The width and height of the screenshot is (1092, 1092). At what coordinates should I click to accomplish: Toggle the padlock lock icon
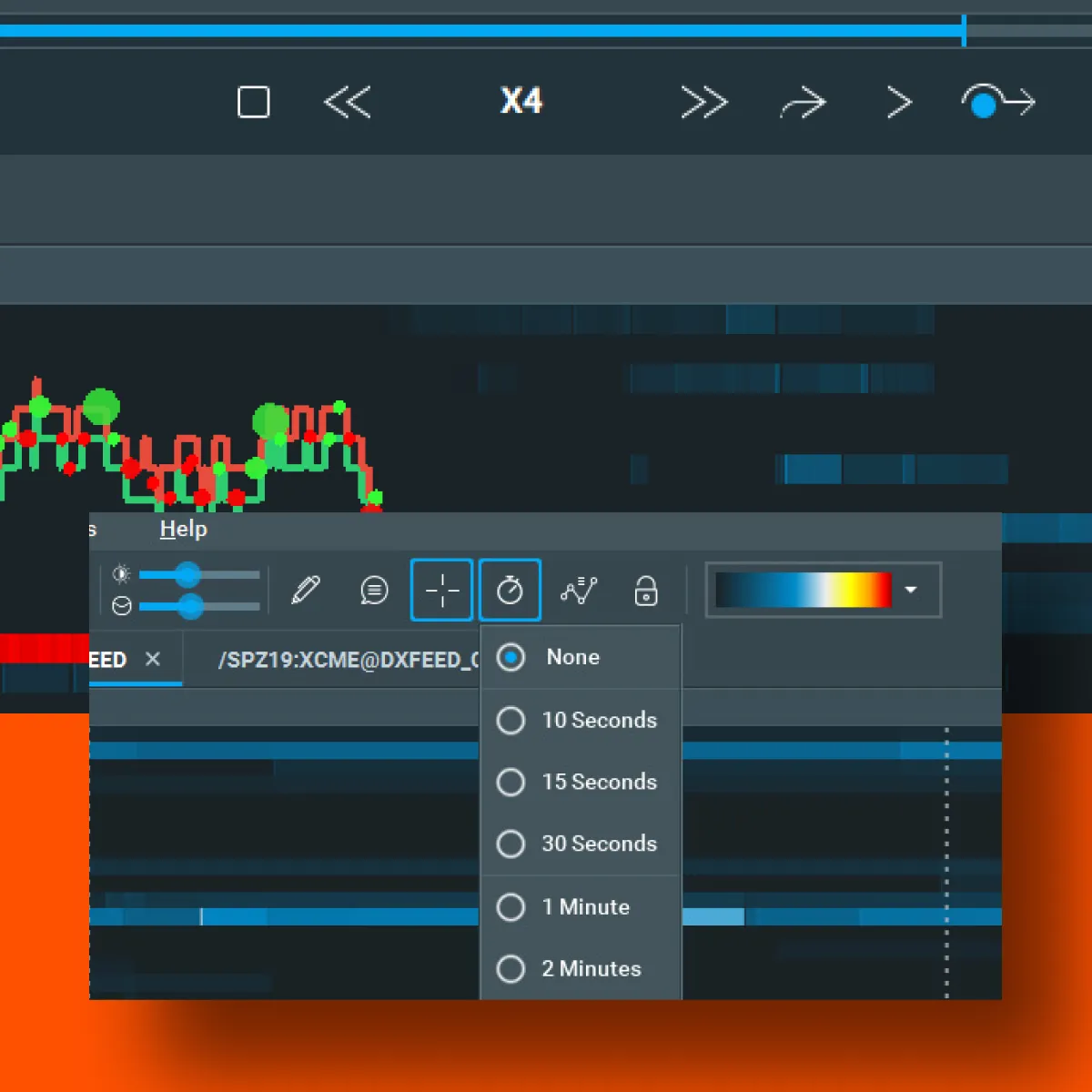pos(646,591)
